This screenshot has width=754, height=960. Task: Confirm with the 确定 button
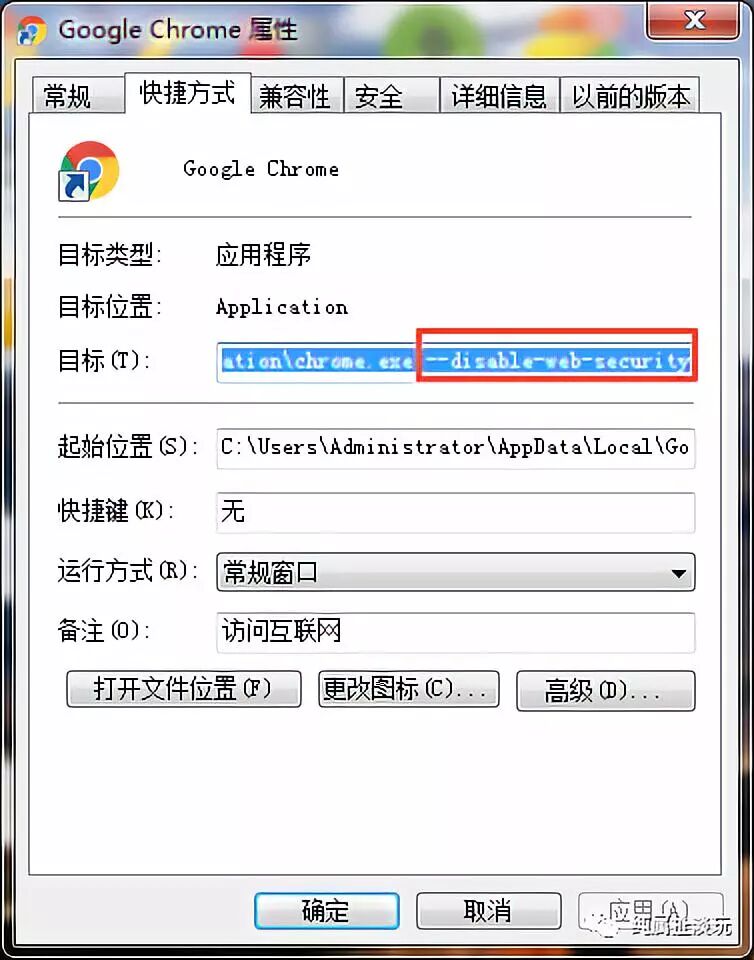coord(327,911)
